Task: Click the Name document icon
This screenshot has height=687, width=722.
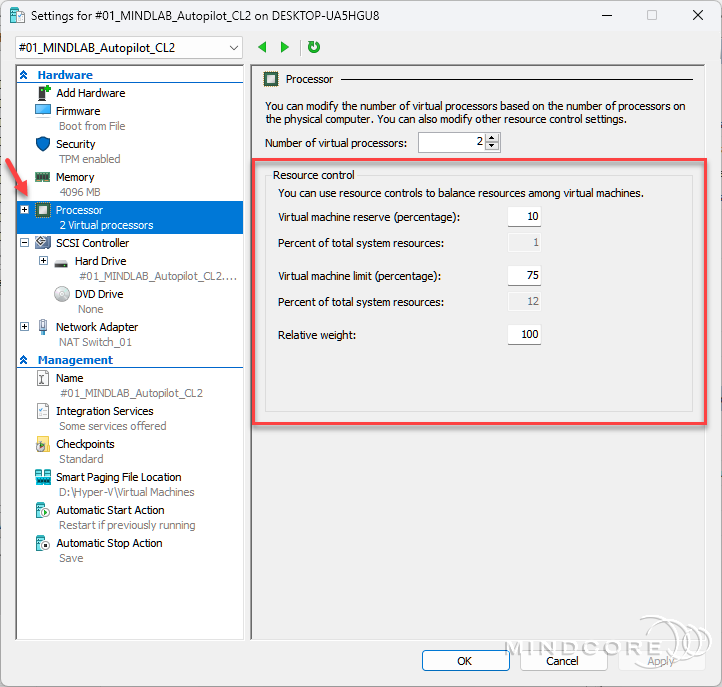Action: click(42, 378)
